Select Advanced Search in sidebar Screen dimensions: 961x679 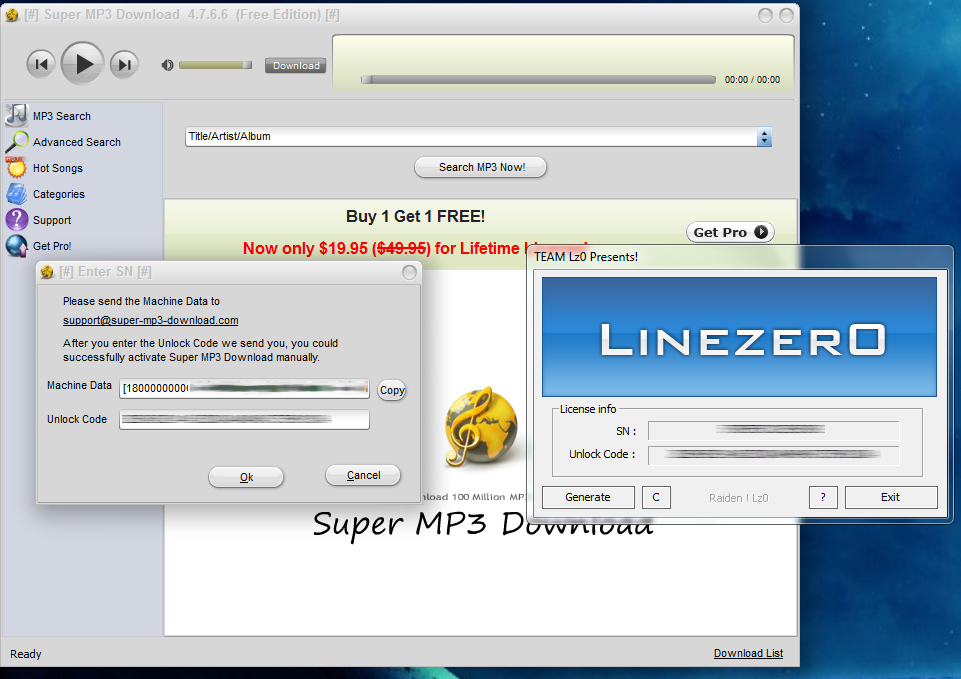click(x=77, y=142)
